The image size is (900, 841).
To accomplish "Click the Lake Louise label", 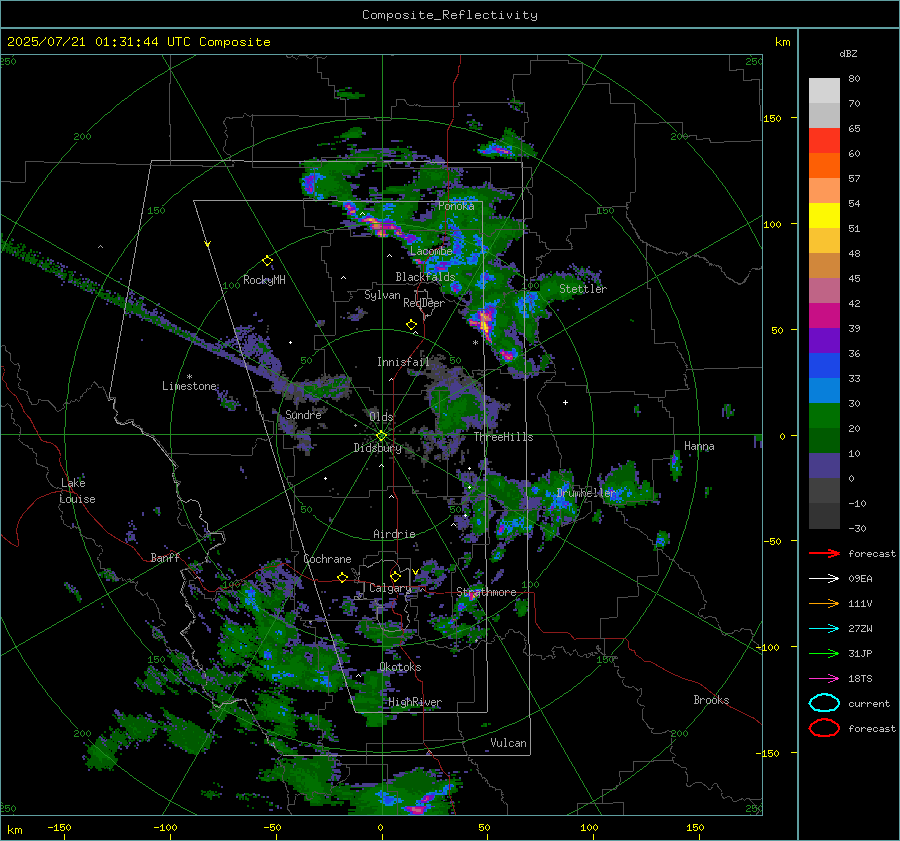I will click(77, 491).
